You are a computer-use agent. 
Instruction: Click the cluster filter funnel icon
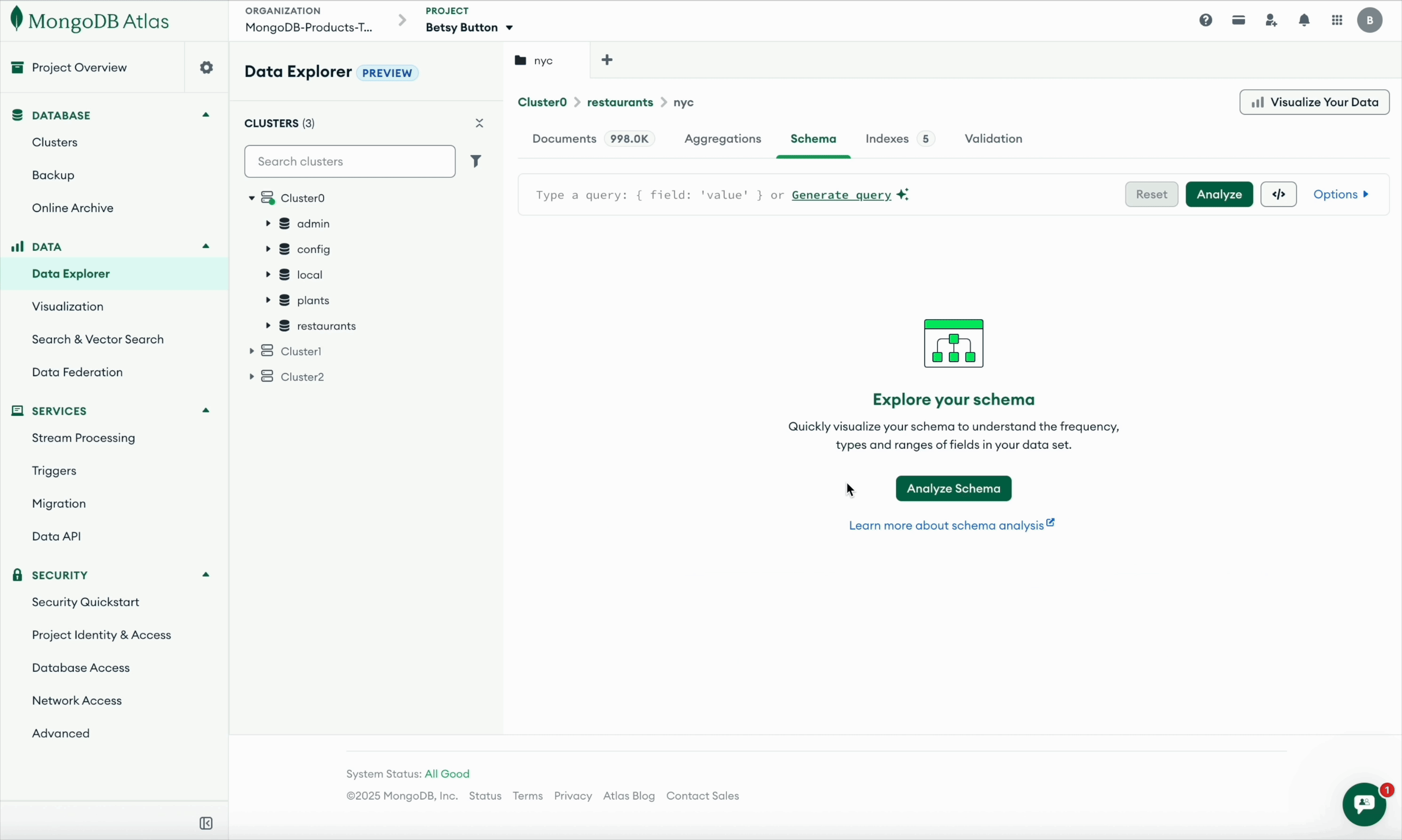pyautogui.click(x=476, y=161)
